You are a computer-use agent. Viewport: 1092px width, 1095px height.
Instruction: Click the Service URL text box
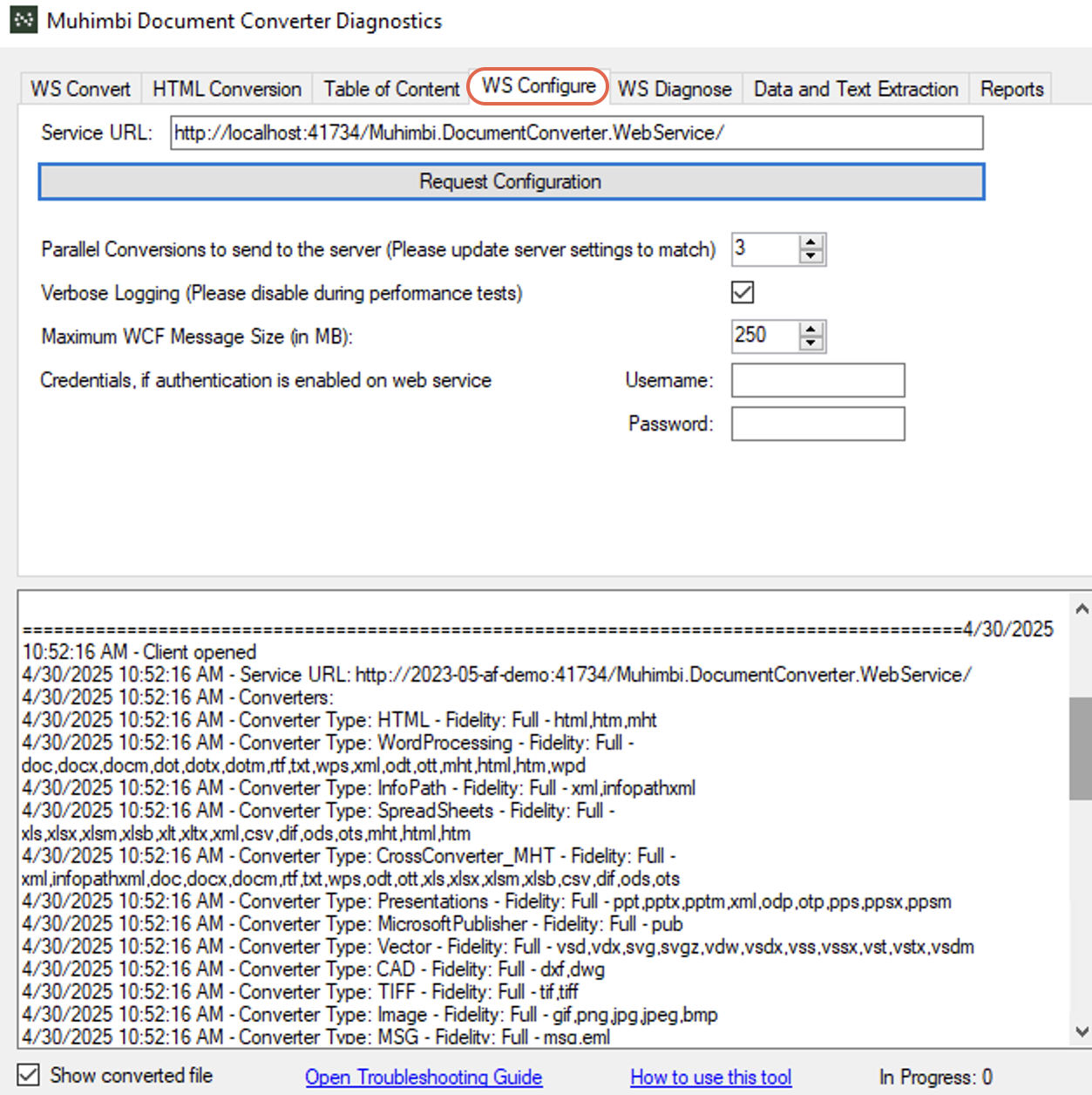click(577, 132)
